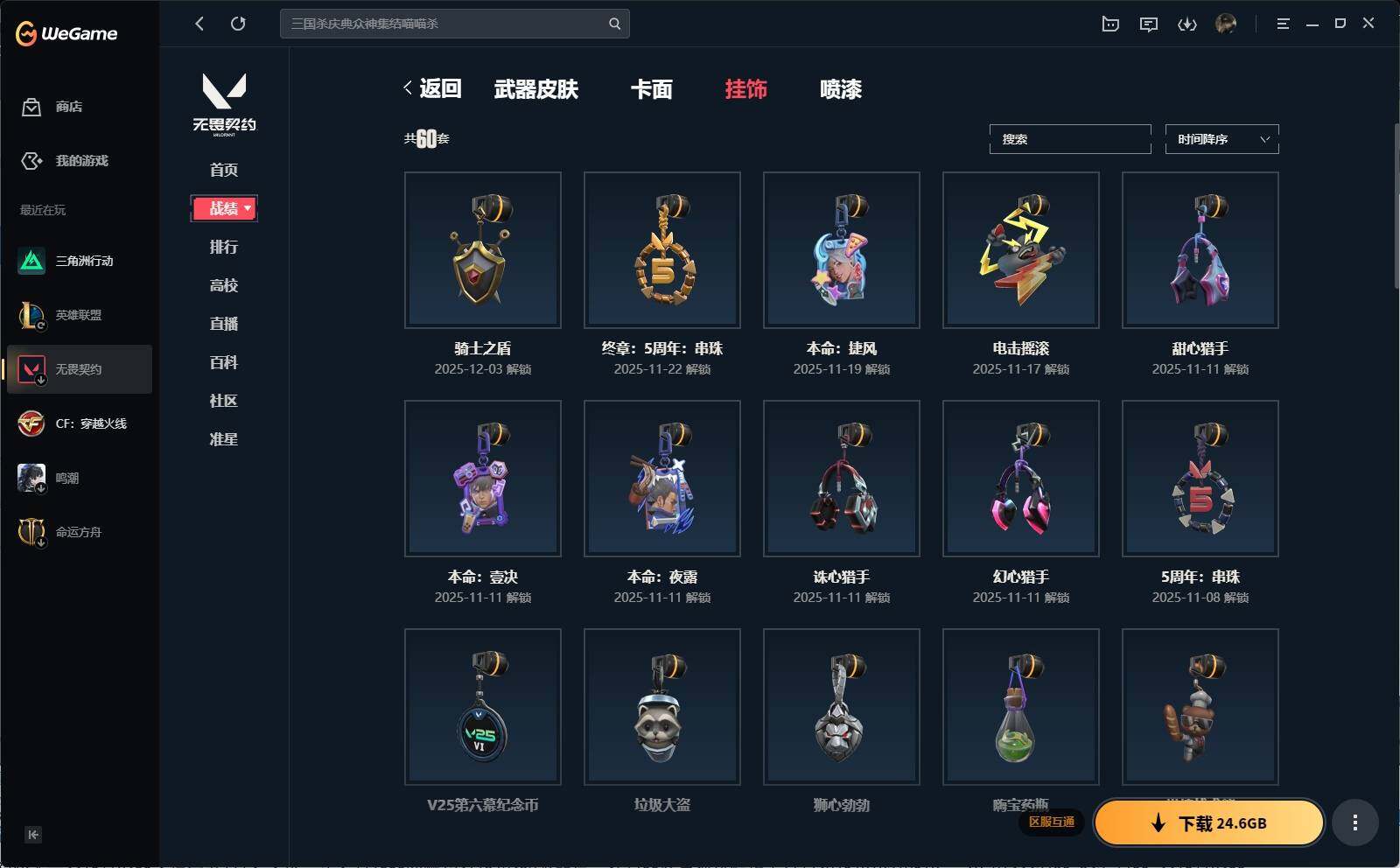
Task: Open the download manager icon
Action: click(1187, 24)
